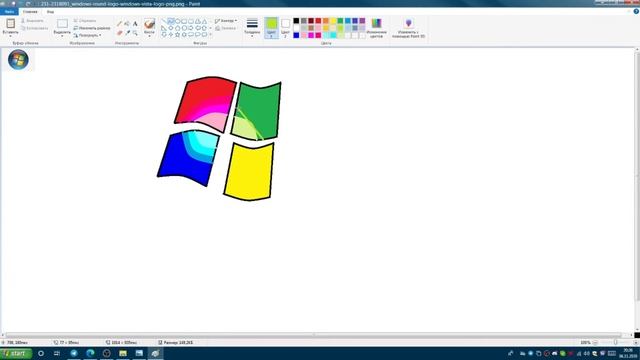Activate Color 2 swatch button
Screen dimensions: 640x360
[285, 28]
